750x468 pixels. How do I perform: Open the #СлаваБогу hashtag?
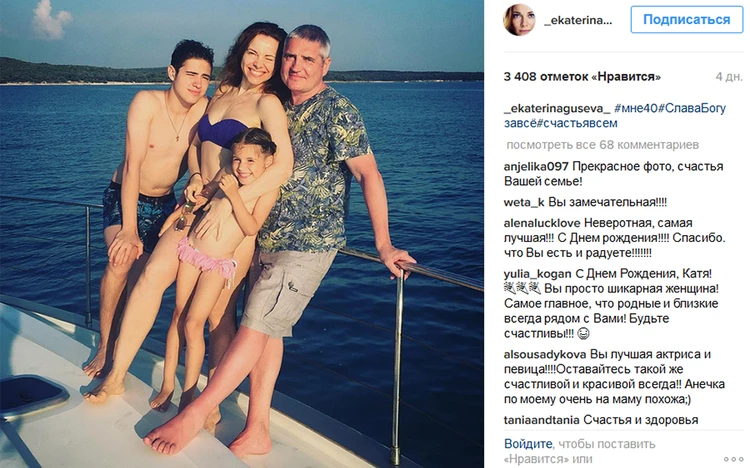click(x=692, y=108)
